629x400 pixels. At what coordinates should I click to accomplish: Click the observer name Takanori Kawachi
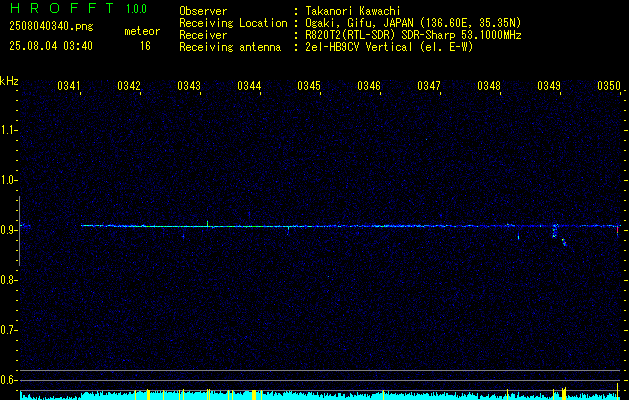(x=353, y=11)
